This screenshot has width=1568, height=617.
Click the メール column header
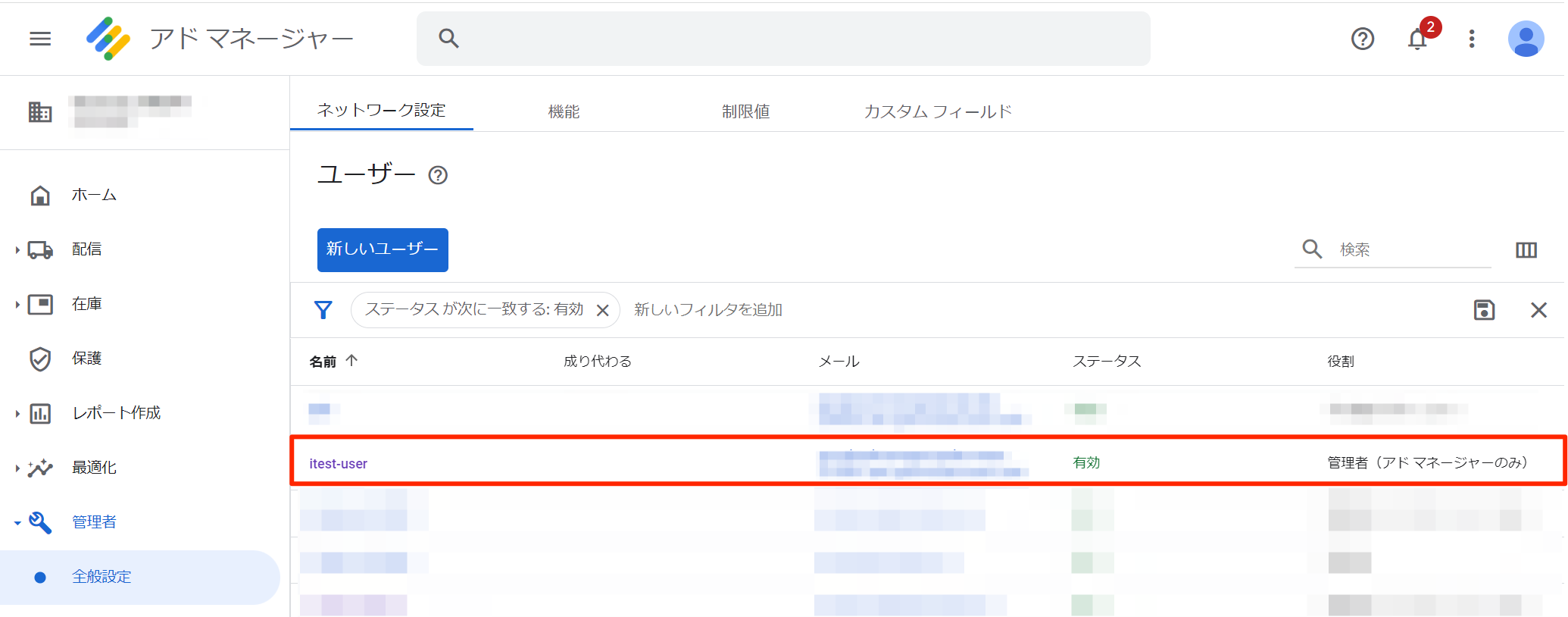coord(839,362)
